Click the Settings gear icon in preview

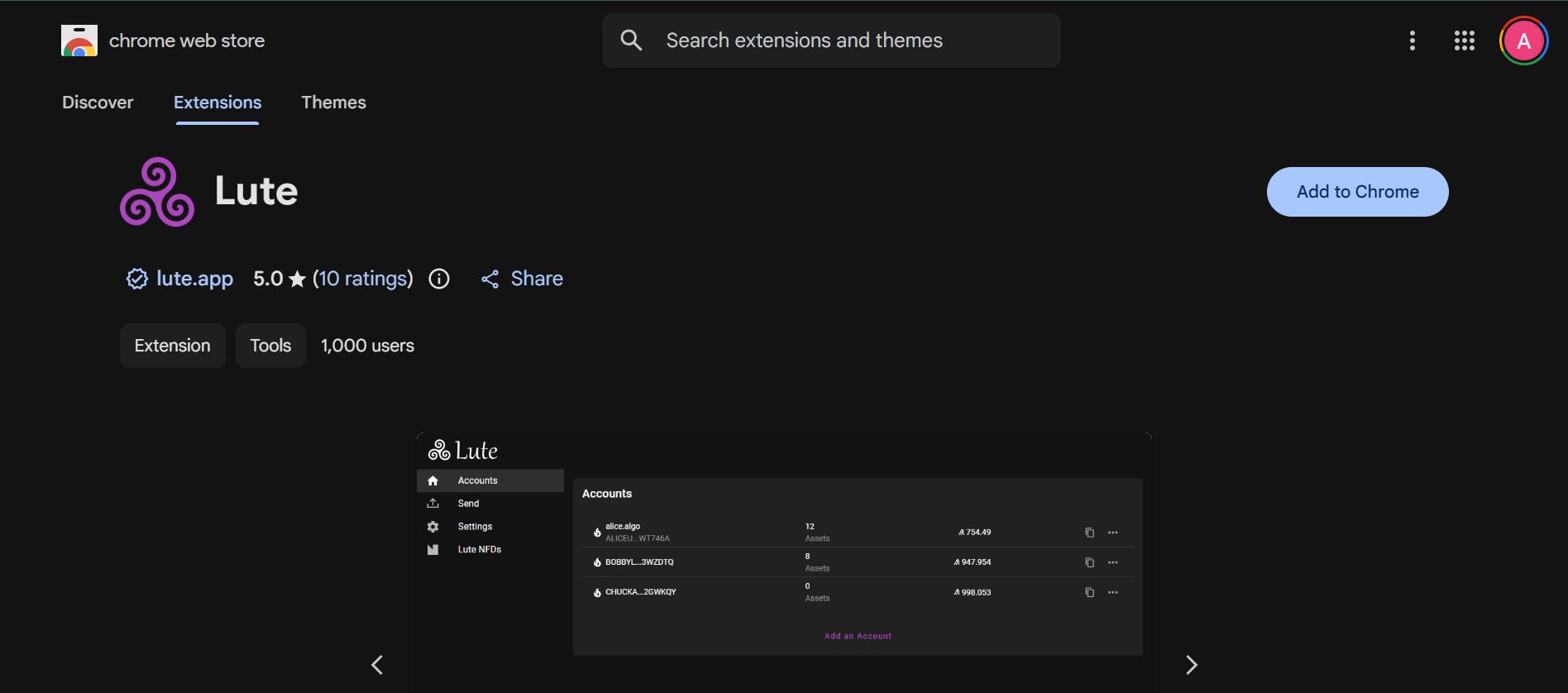(x=433, y=527)
